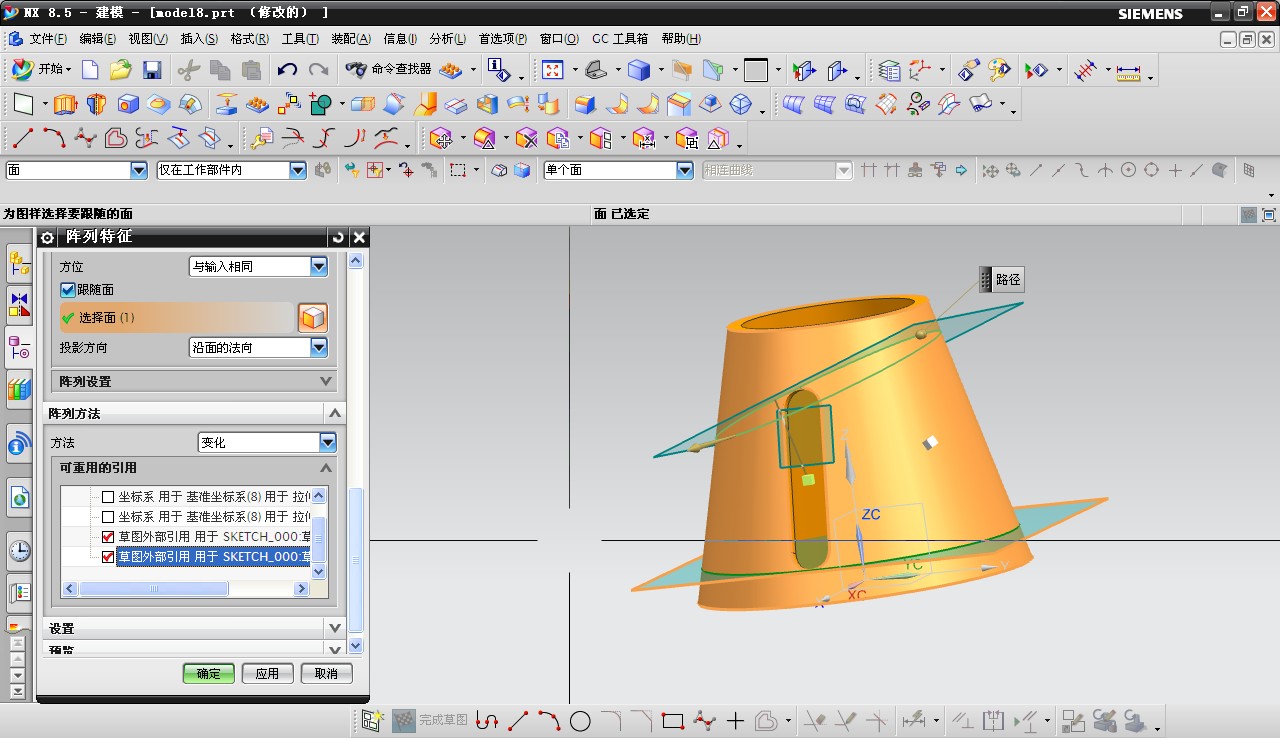Check first 坐标系 用于 基准坐标系(8) reference

(108, 496)
